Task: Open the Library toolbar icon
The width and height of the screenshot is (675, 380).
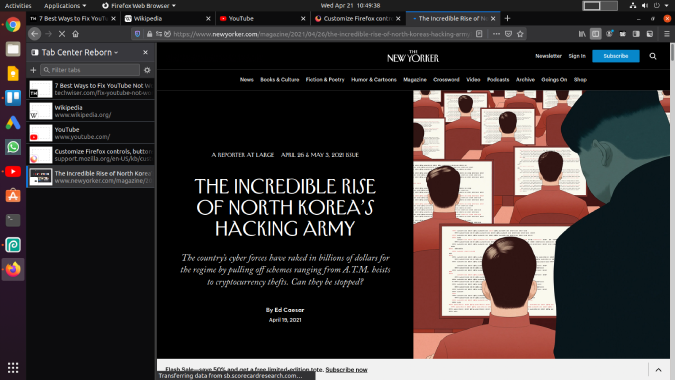Action: click(582, 34)
